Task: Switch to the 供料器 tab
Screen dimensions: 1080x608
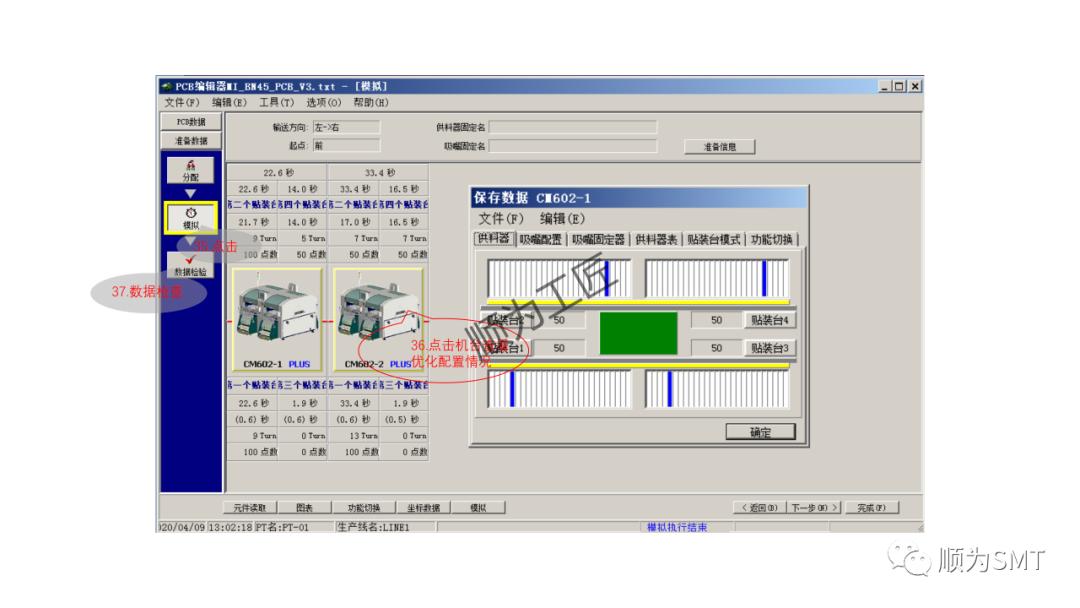Action: 494,238
